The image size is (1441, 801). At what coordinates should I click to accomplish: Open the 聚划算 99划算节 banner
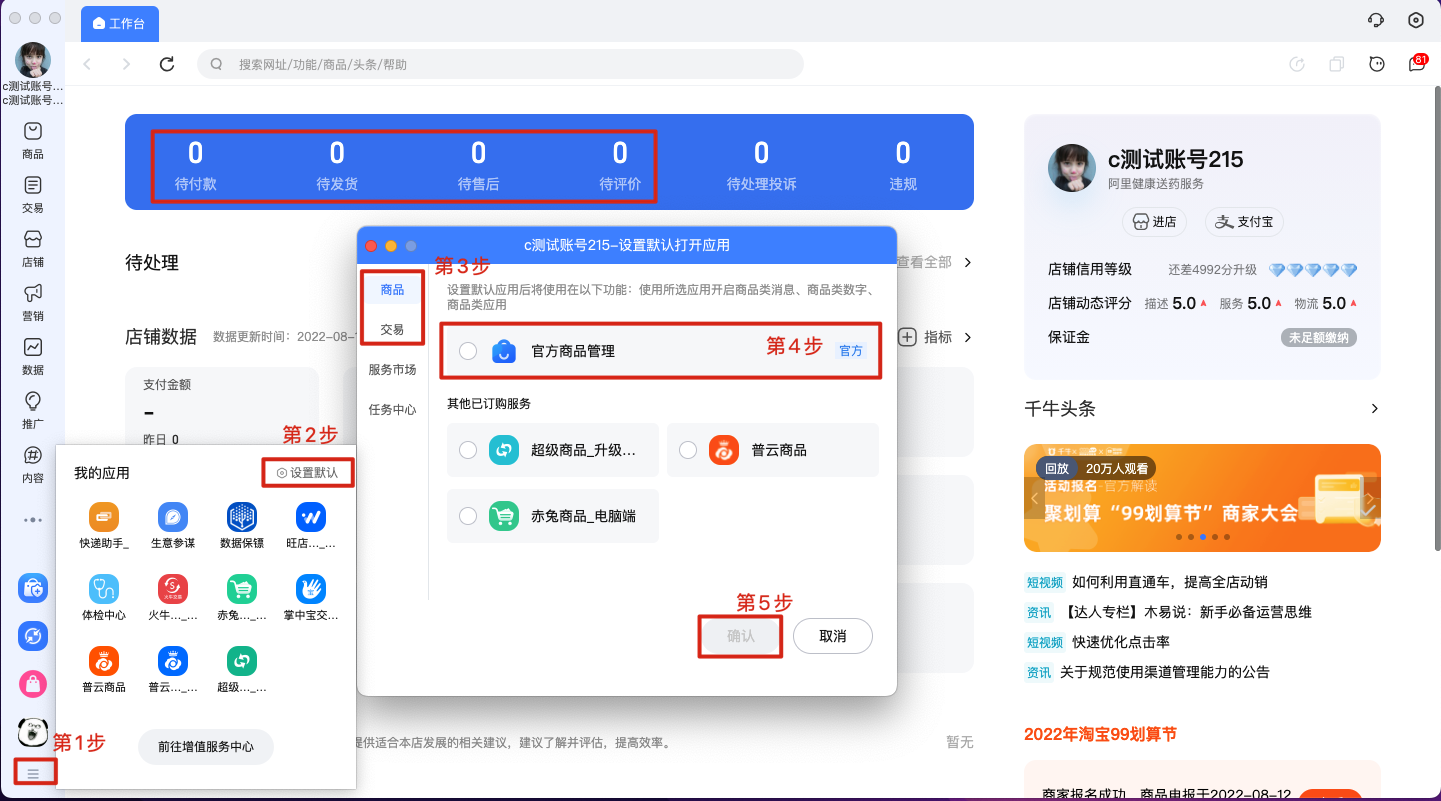[1202, 498]
